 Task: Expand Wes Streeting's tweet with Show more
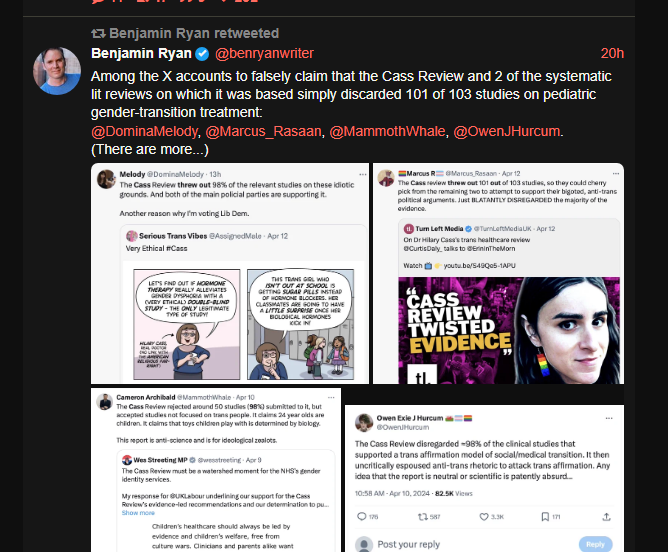138,513
